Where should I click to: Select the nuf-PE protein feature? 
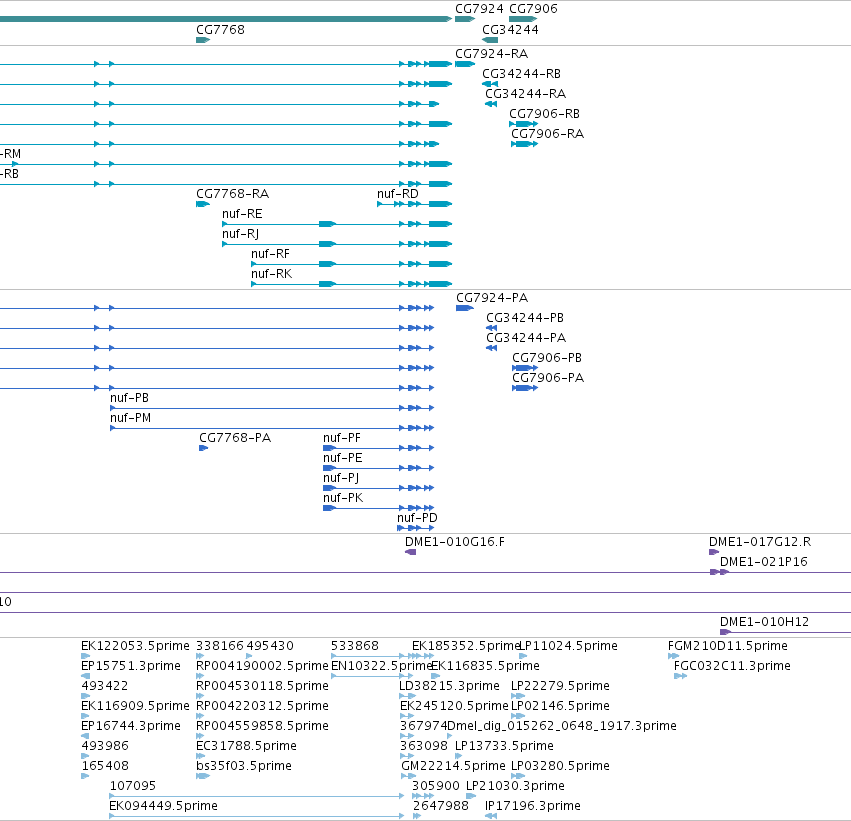coord(379,468)
